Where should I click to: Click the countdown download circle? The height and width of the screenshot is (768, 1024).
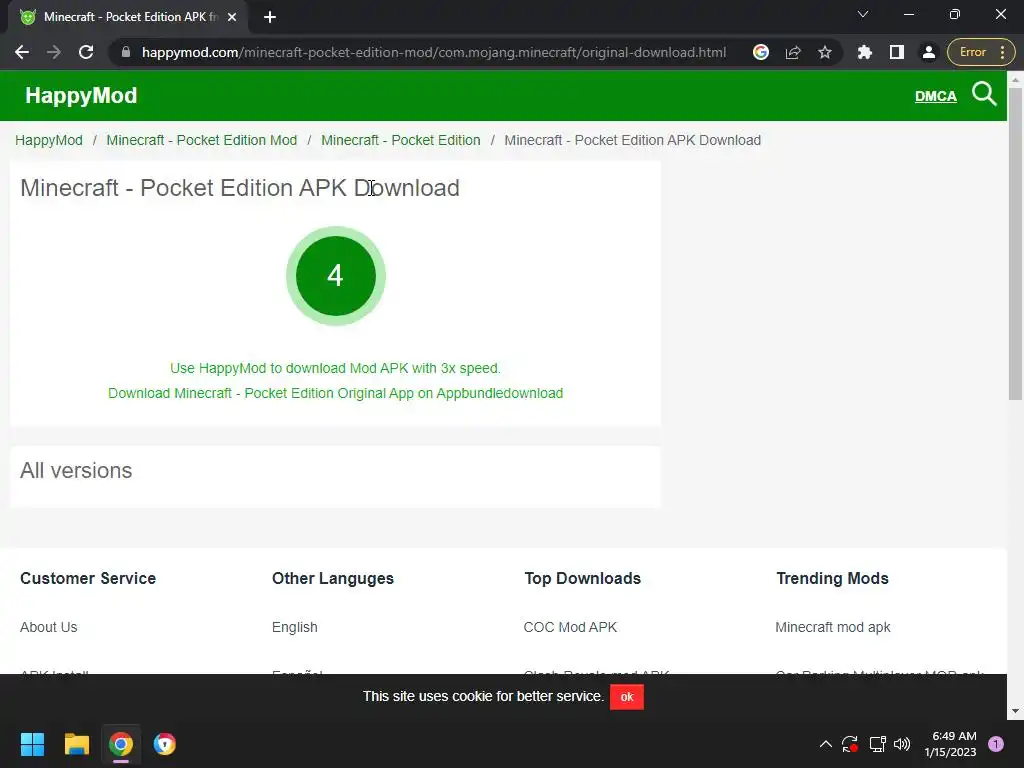pyautogui.click(x=336, y=276)
